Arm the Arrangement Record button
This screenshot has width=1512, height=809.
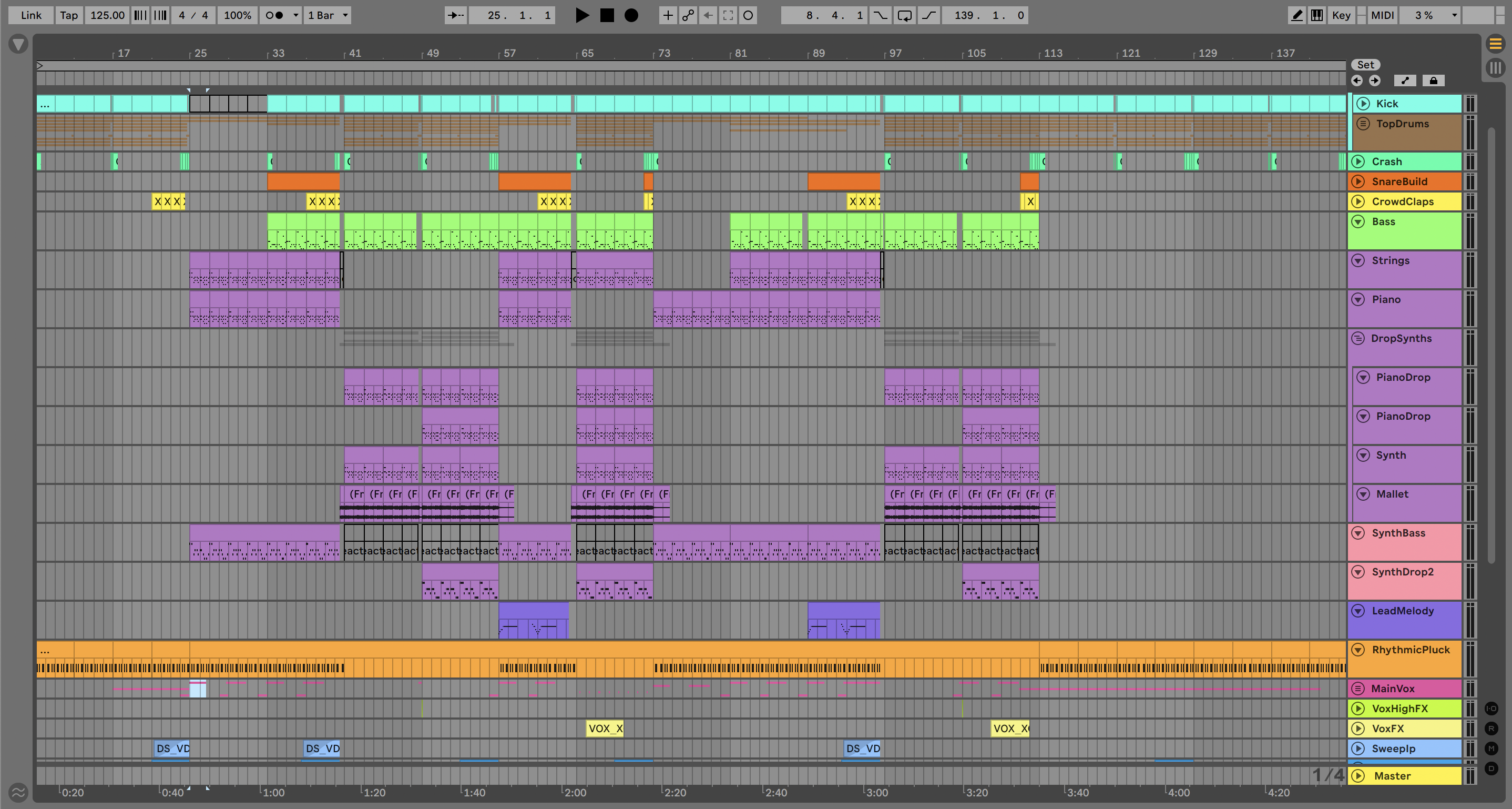tap(631, 15)
